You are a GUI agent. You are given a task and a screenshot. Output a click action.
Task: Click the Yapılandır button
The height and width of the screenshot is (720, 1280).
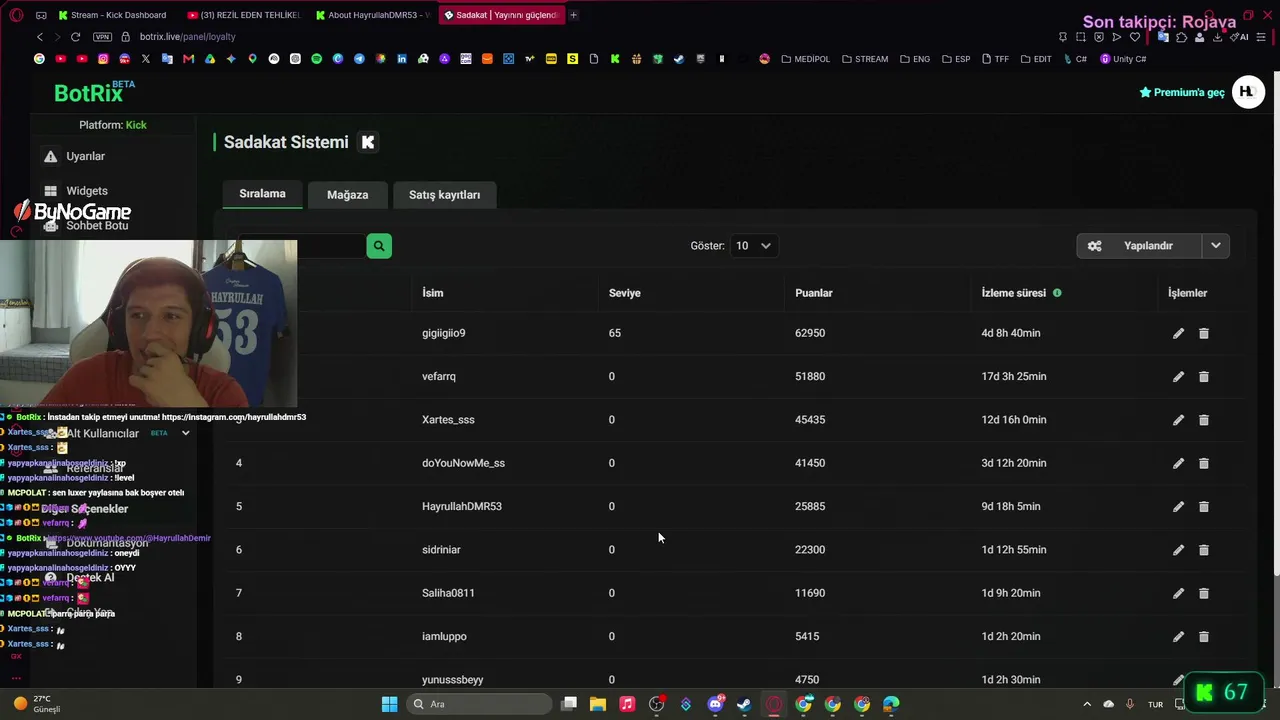[1140, 246]
